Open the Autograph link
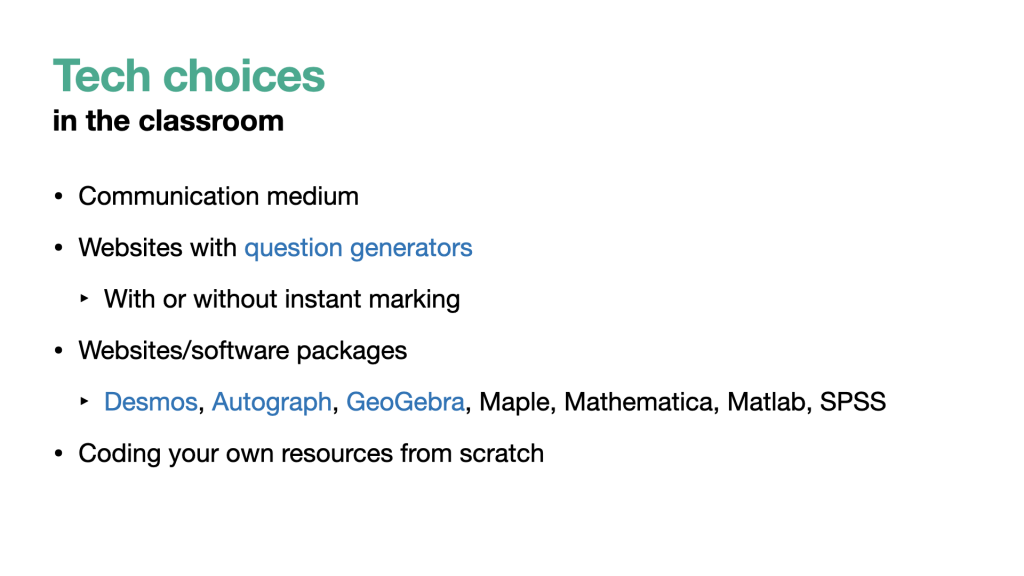This screenshot has width=1024, height=576. point(271,402)
